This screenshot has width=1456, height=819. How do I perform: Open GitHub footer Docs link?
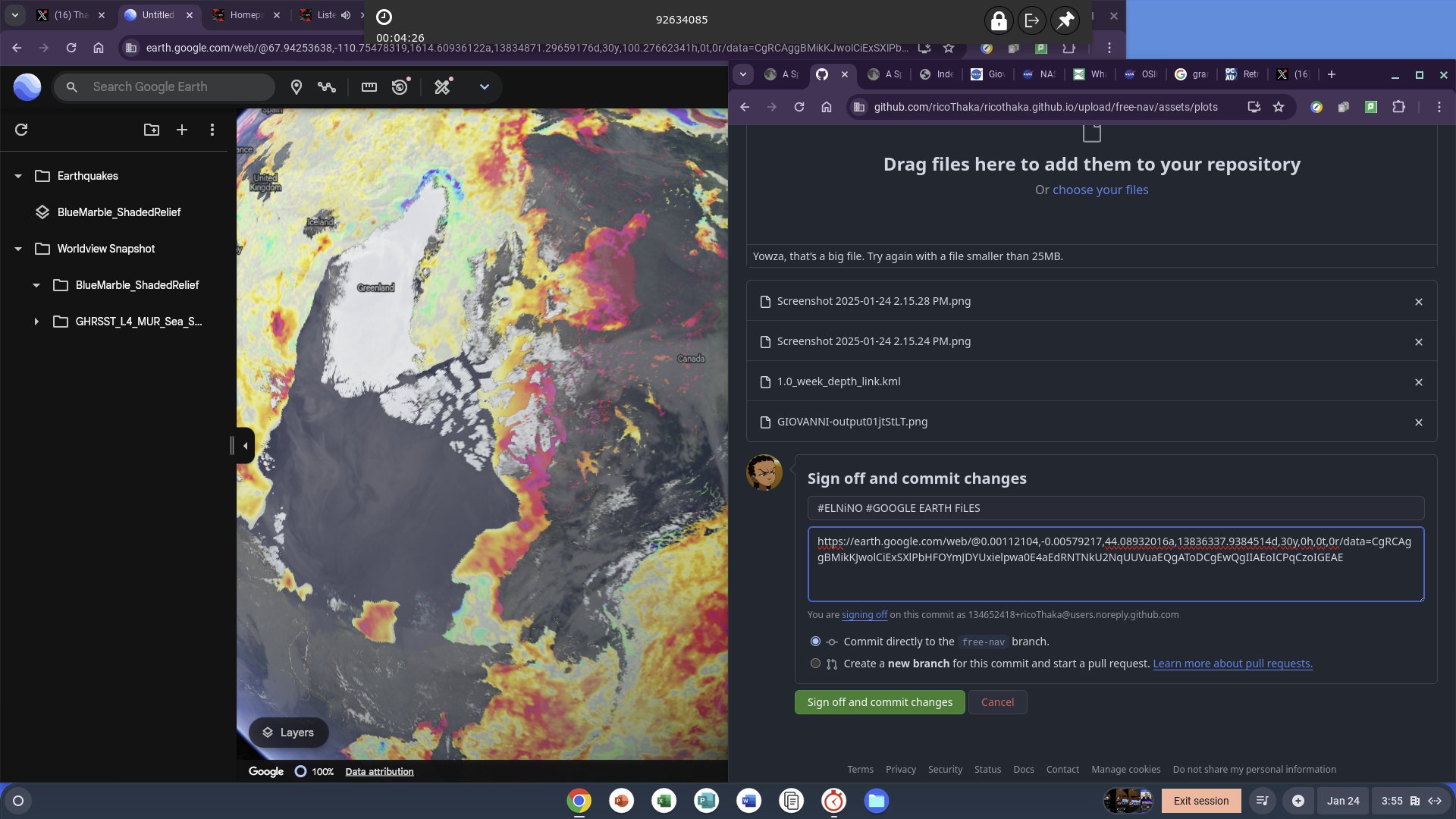tap(1024, 770)
